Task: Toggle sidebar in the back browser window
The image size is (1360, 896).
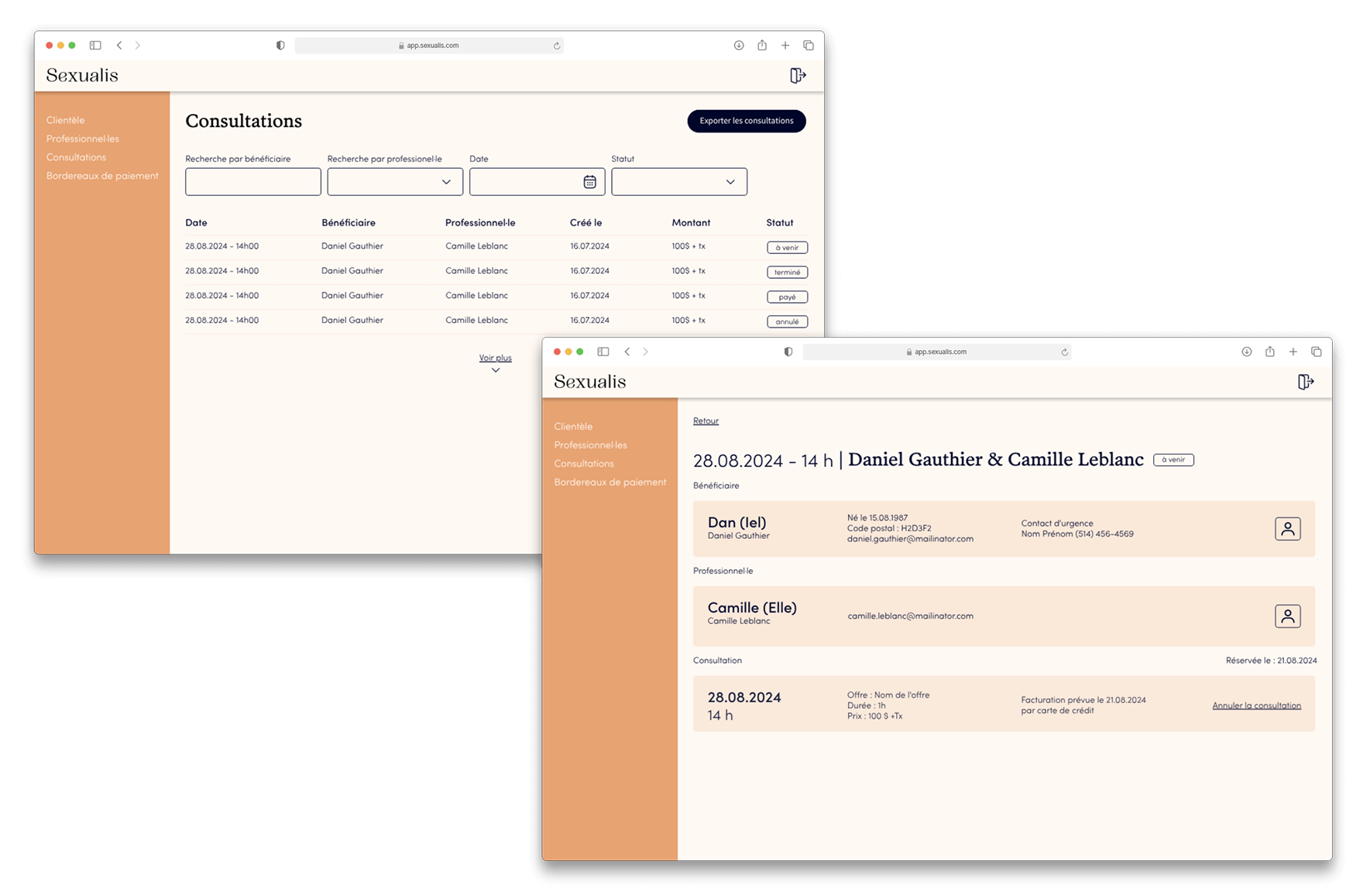Action: [95, 46]
